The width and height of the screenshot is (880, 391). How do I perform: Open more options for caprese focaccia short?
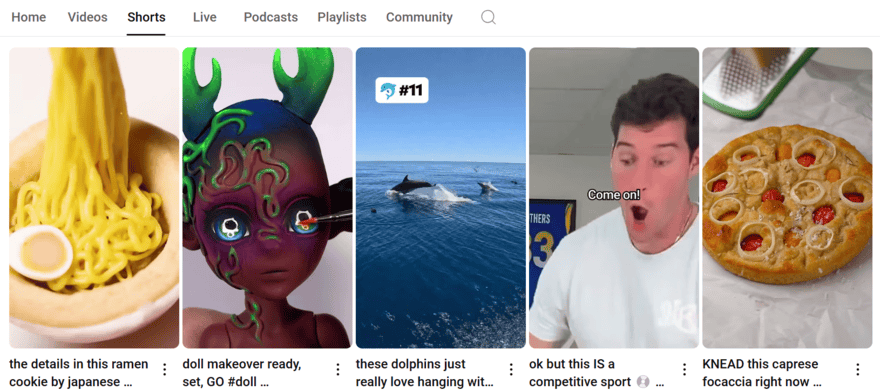[x=858, y=369]
